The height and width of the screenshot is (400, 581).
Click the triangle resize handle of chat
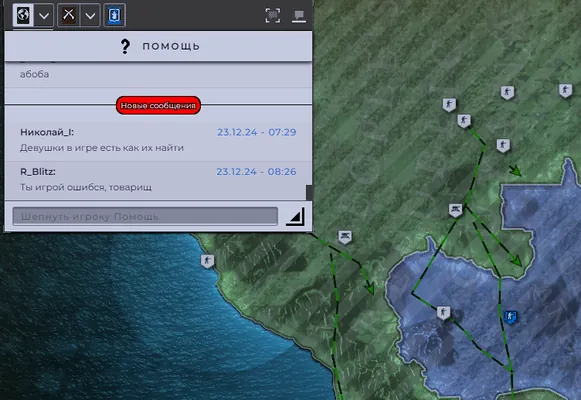tap(295, 216)
